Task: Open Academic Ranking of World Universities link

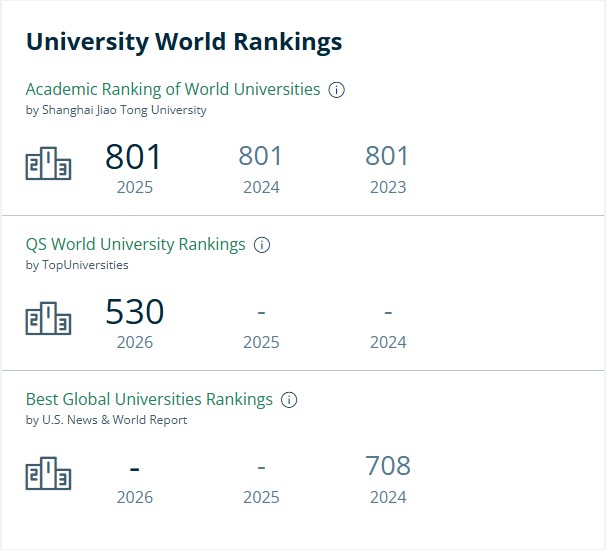Action: (x=173, y=89)
